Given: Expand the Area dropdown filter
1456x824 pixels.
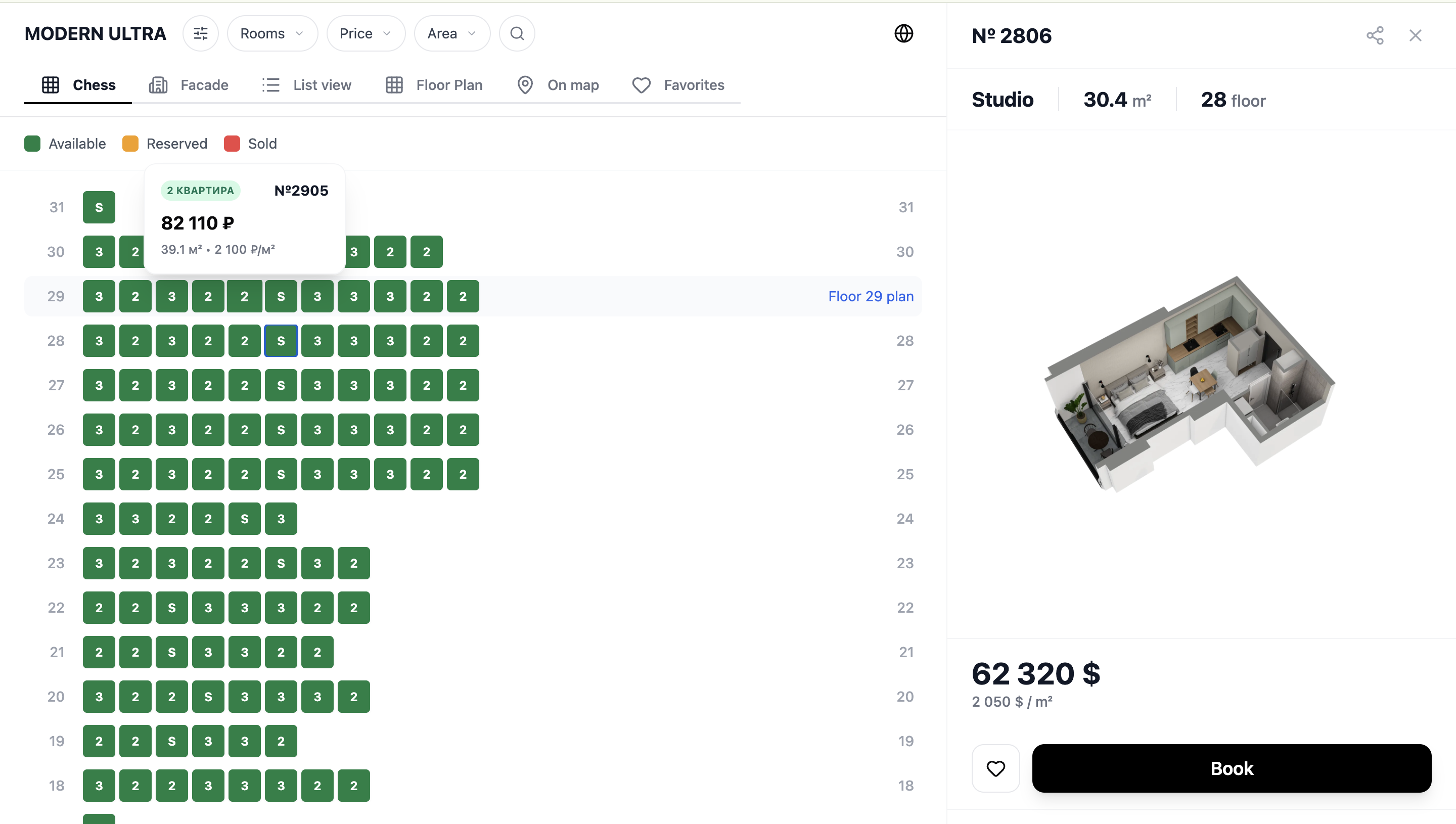Looking at the screenshot, I should 451,34.
